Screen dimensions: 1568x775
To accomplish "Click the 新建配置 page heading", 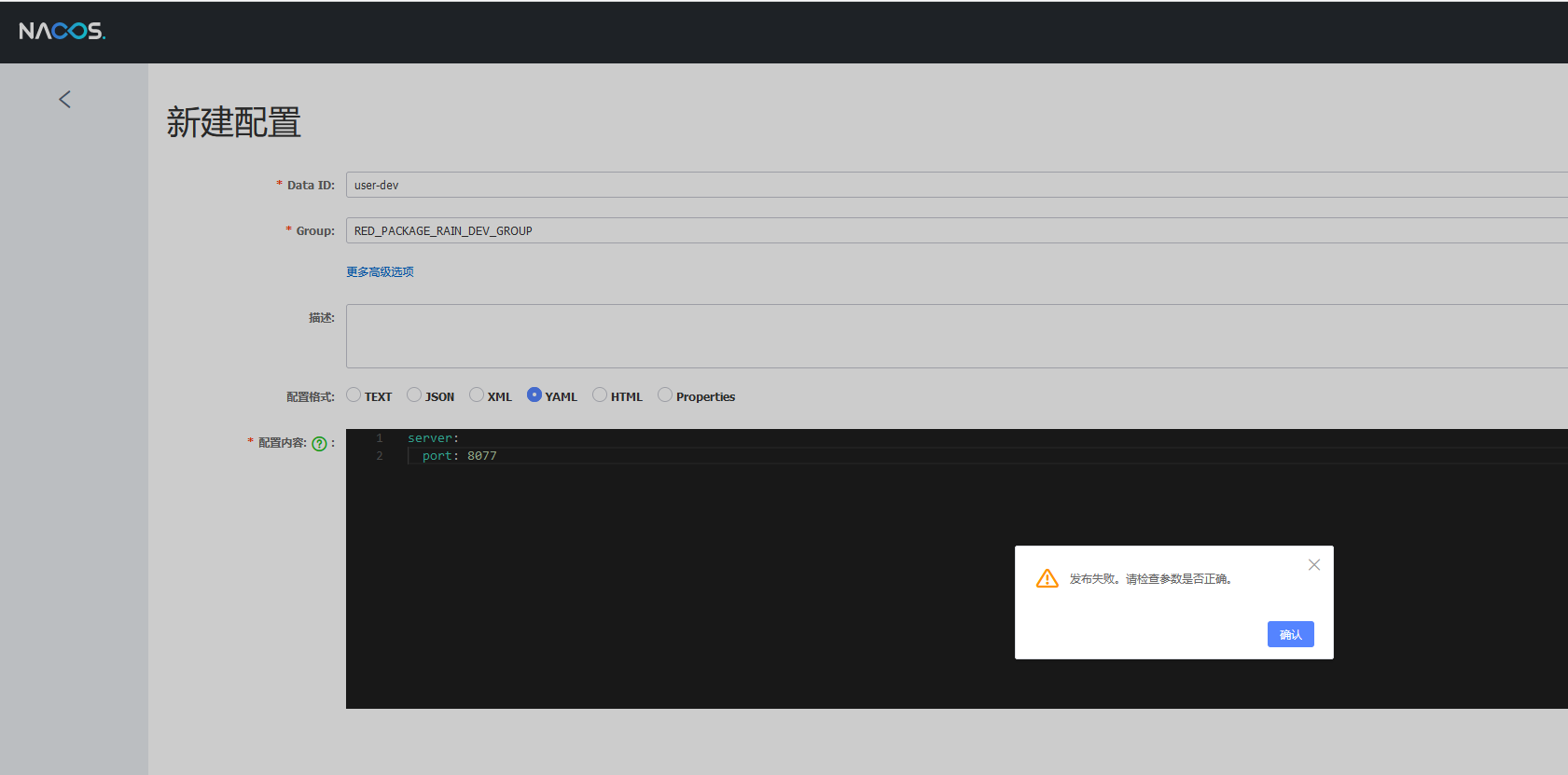I will pyautogui.click(x=234, y=122).
